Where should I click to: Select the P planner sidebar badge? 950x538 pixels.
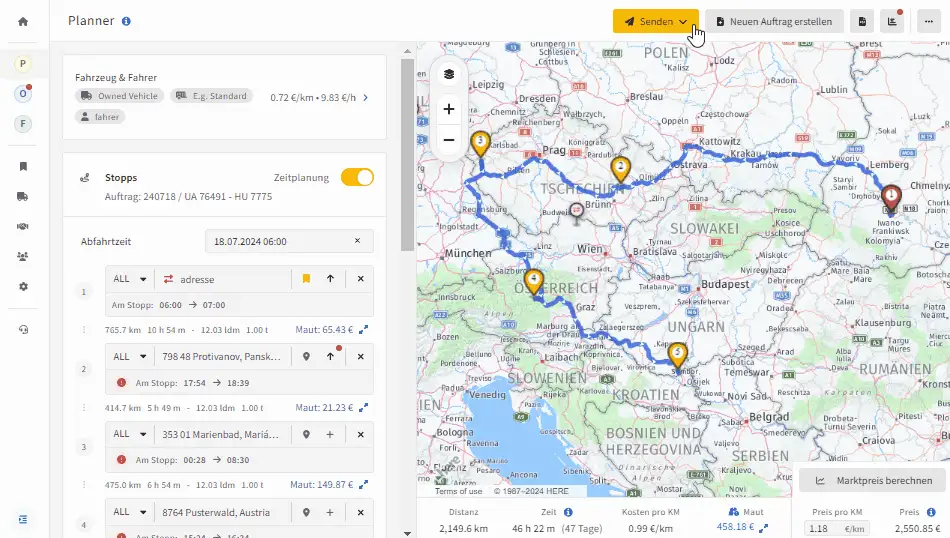point(23,64)
